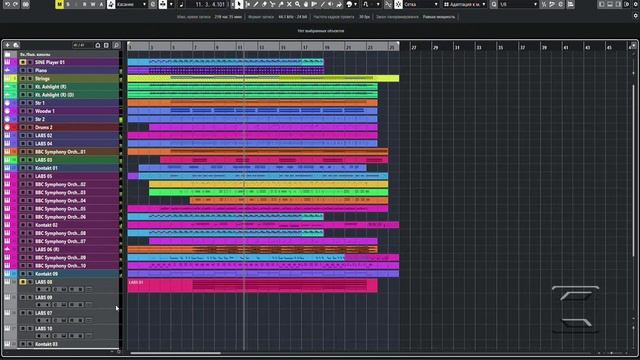Click the track search magnifier in track list
This screenshot has width=640, height=360.
116,45
